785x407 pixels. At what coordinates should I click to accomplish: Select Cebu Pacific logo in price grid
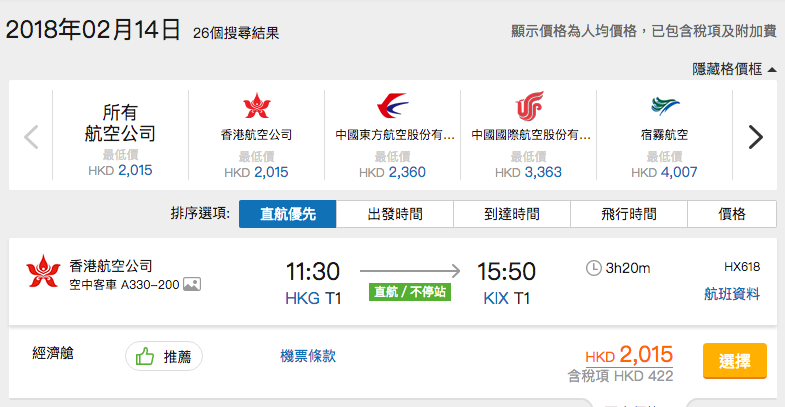click(x=665, y=106)
